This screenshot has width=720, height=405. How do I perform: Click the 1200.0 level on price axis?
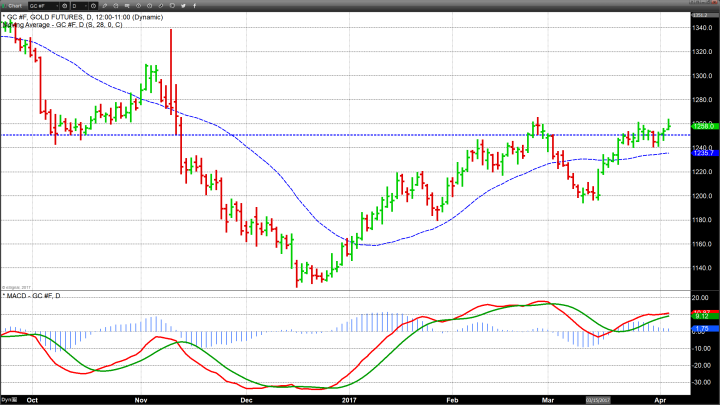(x=703, y=196)
